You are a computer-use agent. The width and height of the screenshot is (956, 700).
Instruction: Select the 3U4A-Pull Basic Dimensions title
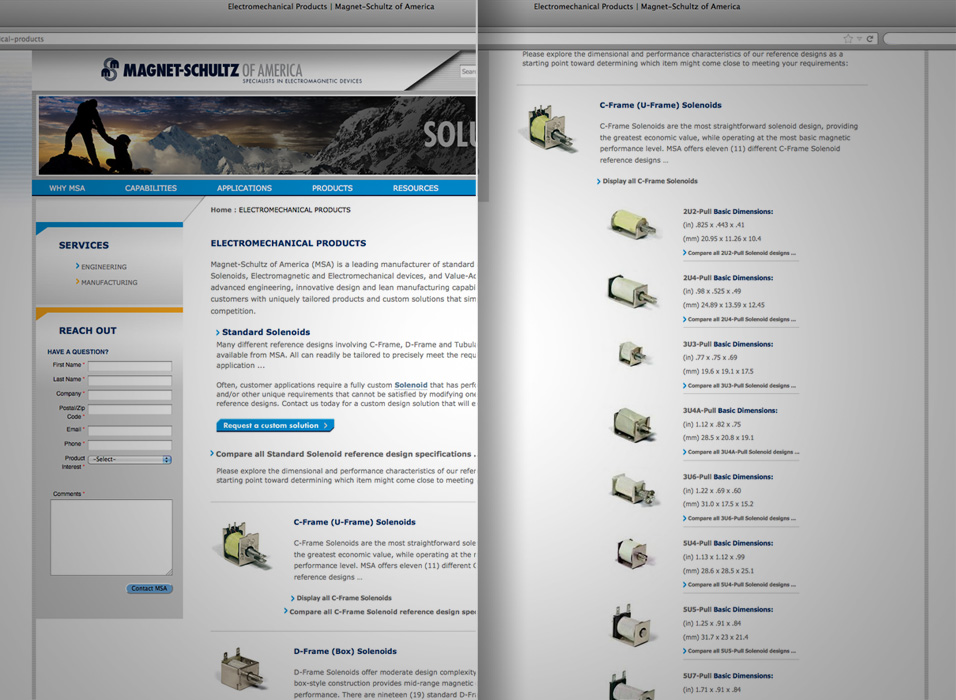(x=730, y=410)
